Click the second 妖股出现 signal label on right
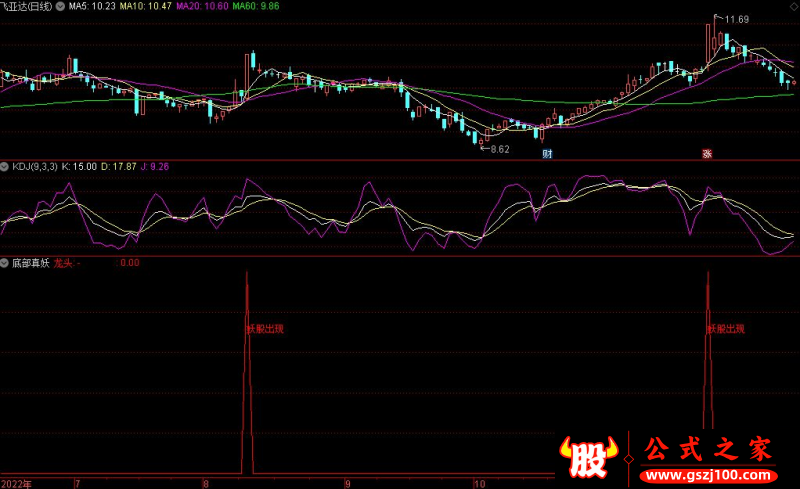The width and height of the screenshot is (800, 489). click(726, 328)
